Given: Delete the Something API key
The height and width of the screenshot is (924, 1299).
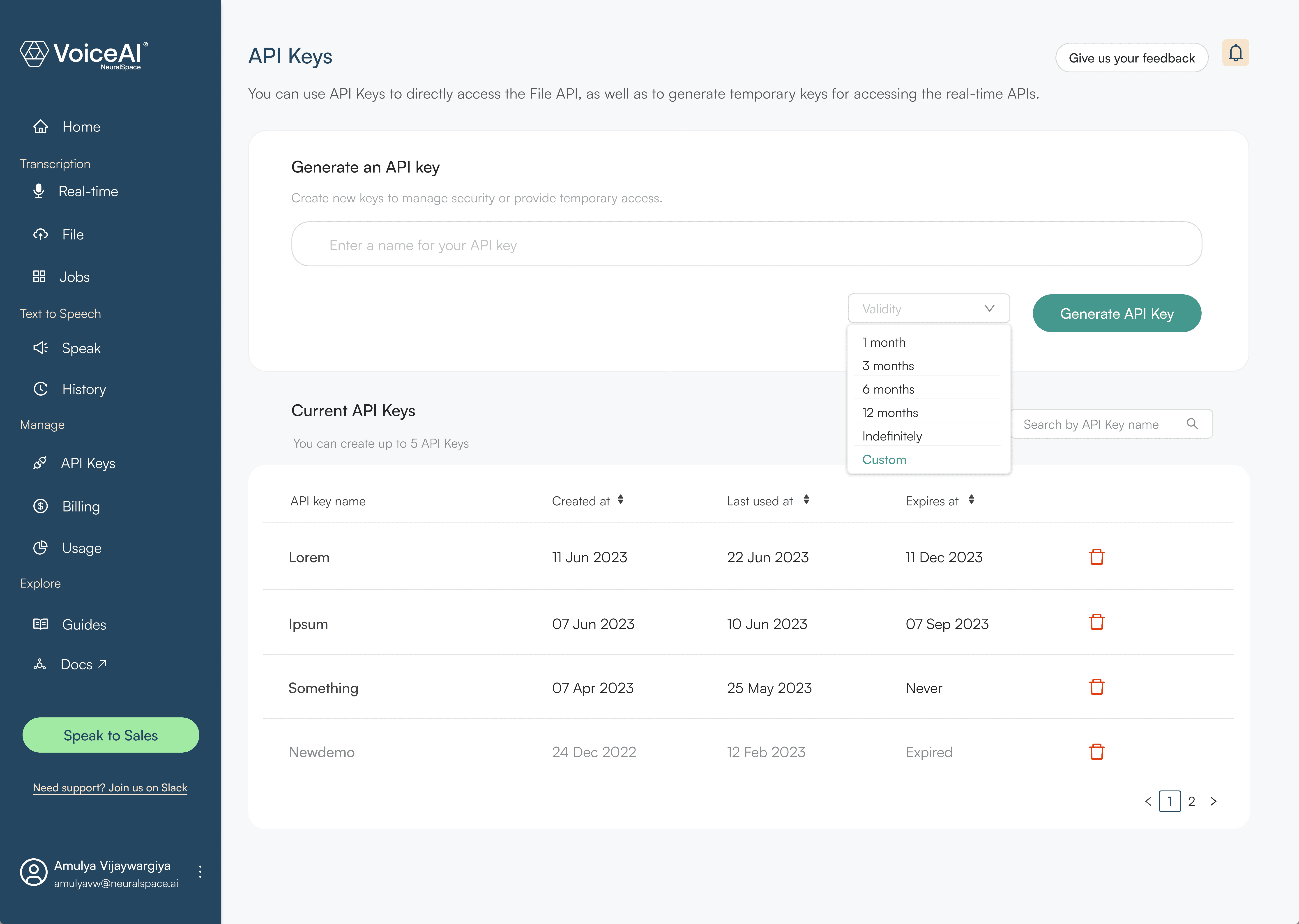Looking at the screenshot, I should 1096,687.
